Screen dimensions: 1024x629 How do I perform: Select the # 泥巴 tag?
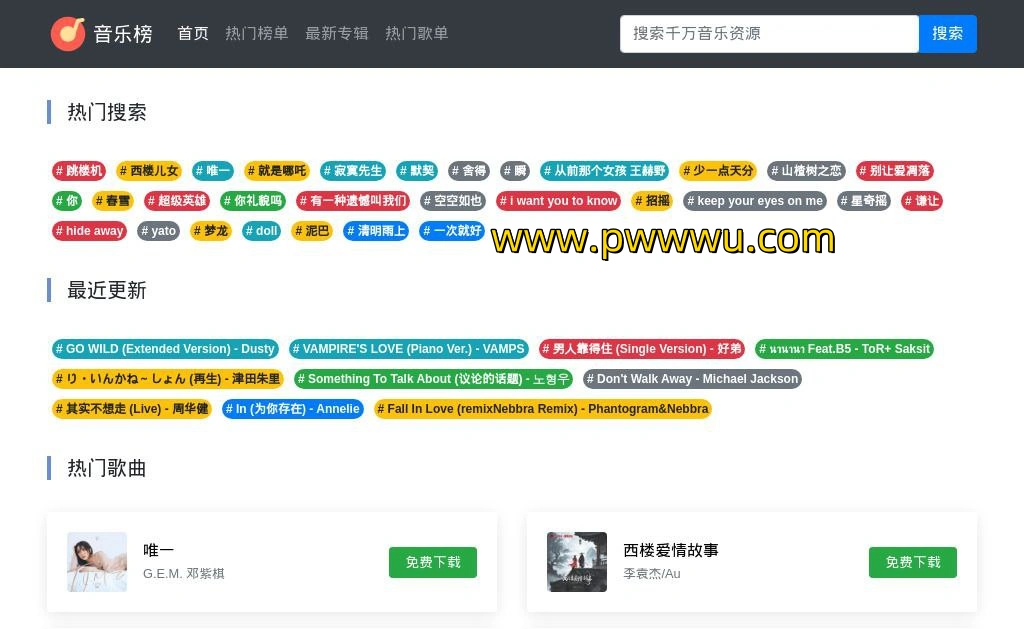pos(312,231)
